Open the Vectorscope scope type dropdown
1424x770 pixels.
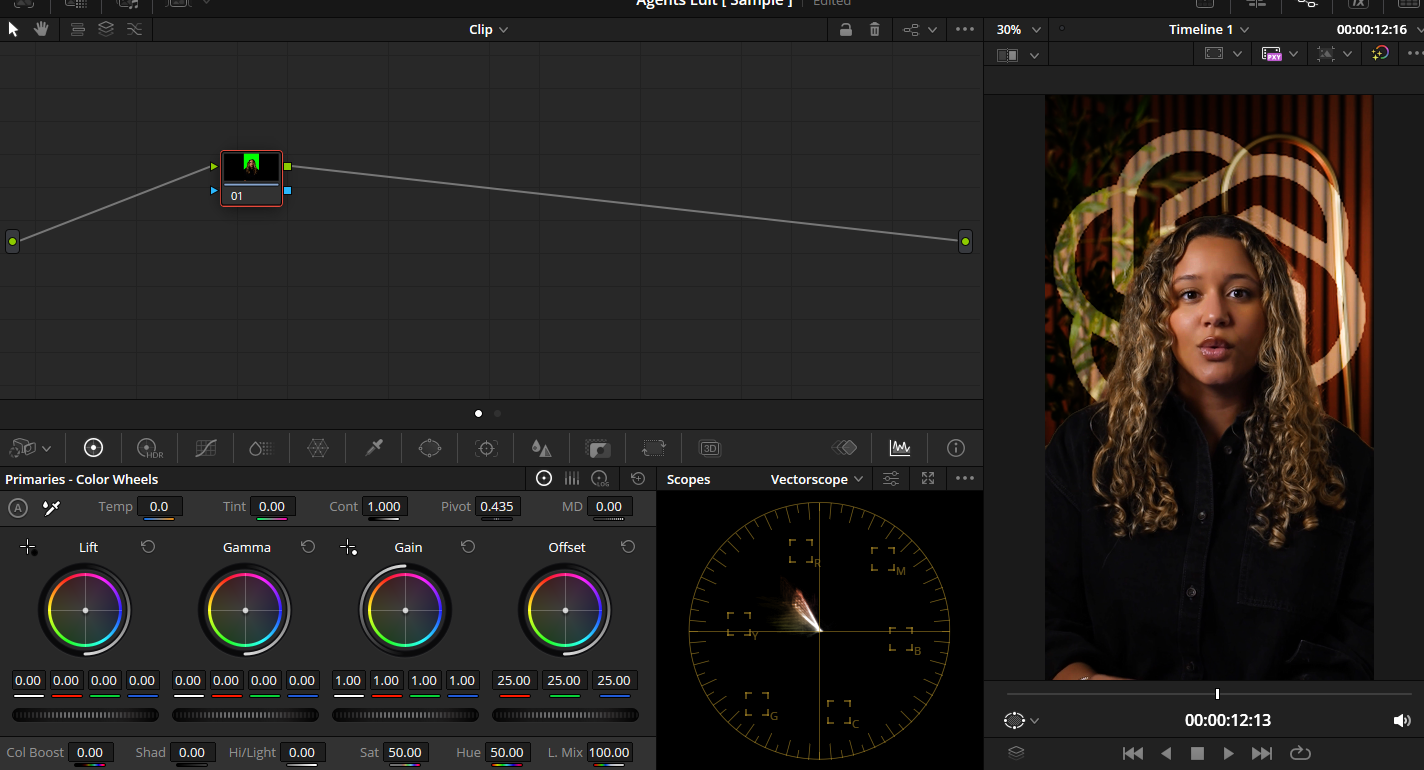[817, 479]
